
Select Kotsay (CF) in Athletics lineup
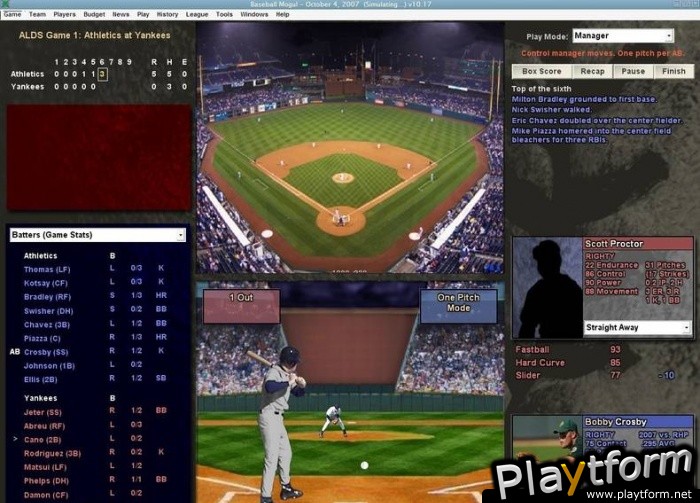pos(46,283)
